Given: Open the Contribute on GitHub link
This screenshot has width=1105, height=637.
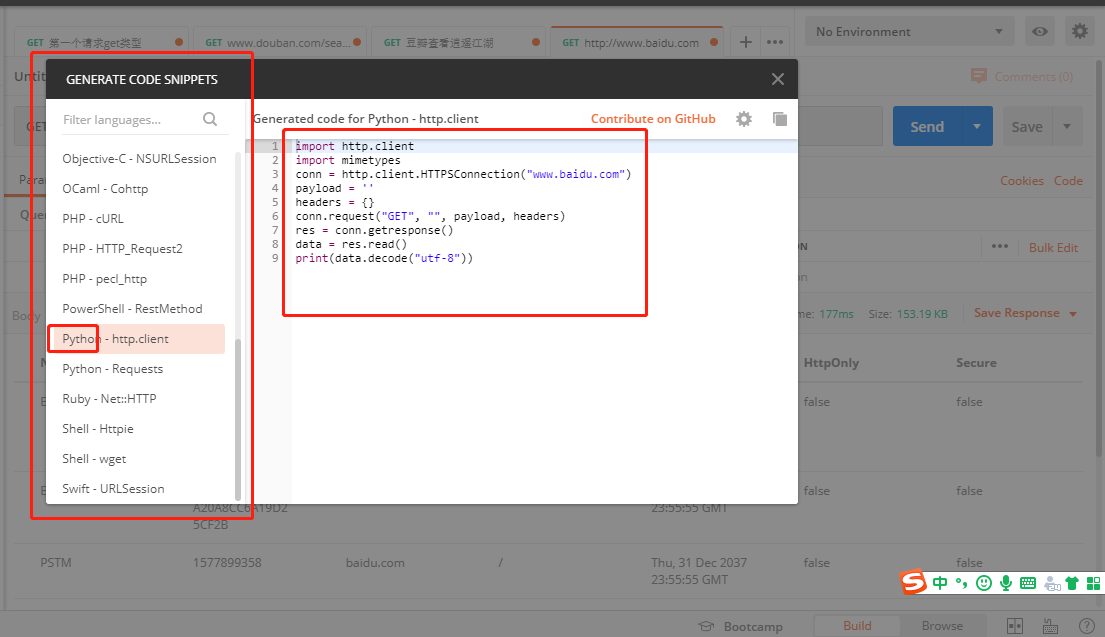Looking at the screenshot, I should tap(653, 119).
